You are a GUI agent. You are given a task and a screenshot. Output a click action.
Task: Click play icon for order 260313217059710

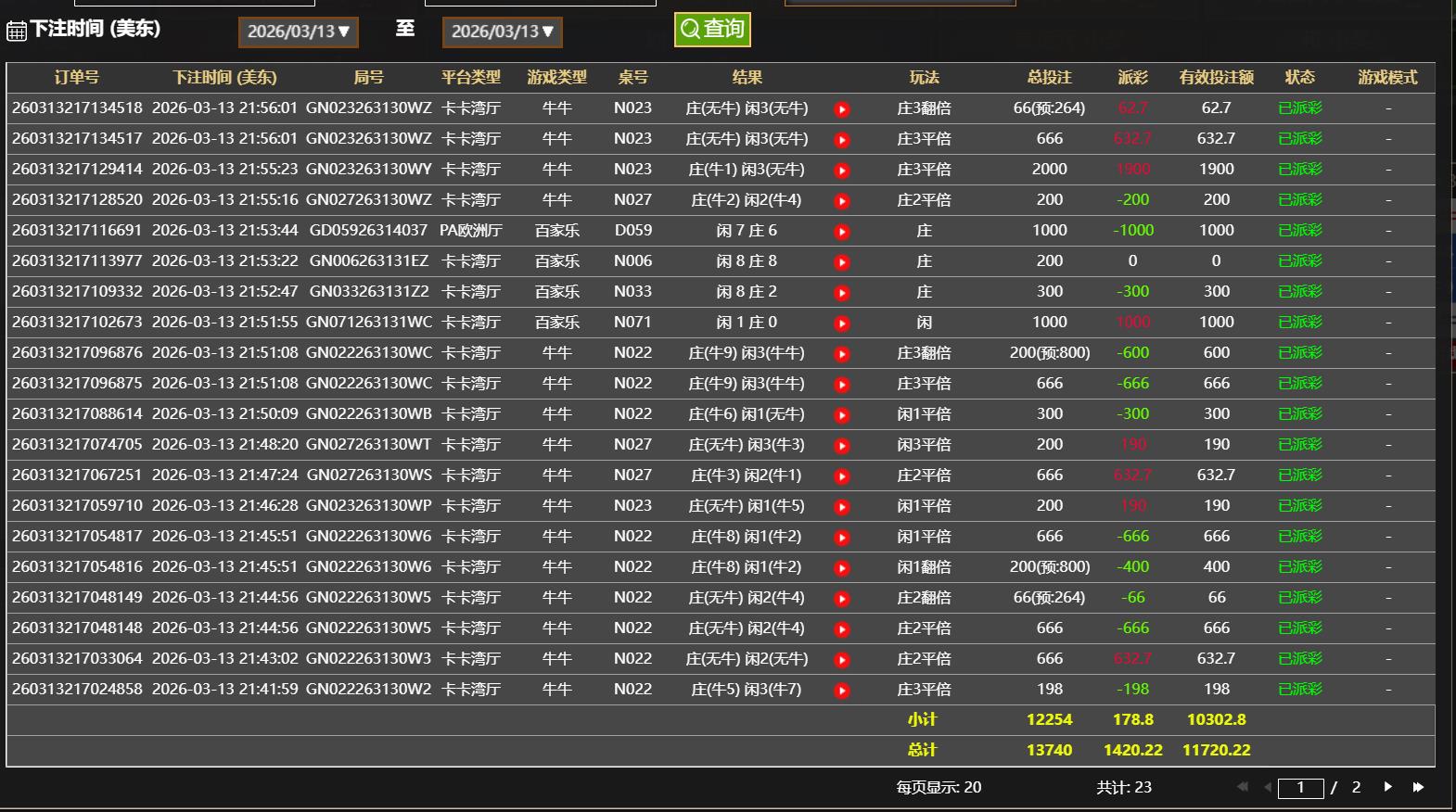[x=842, y=507]
